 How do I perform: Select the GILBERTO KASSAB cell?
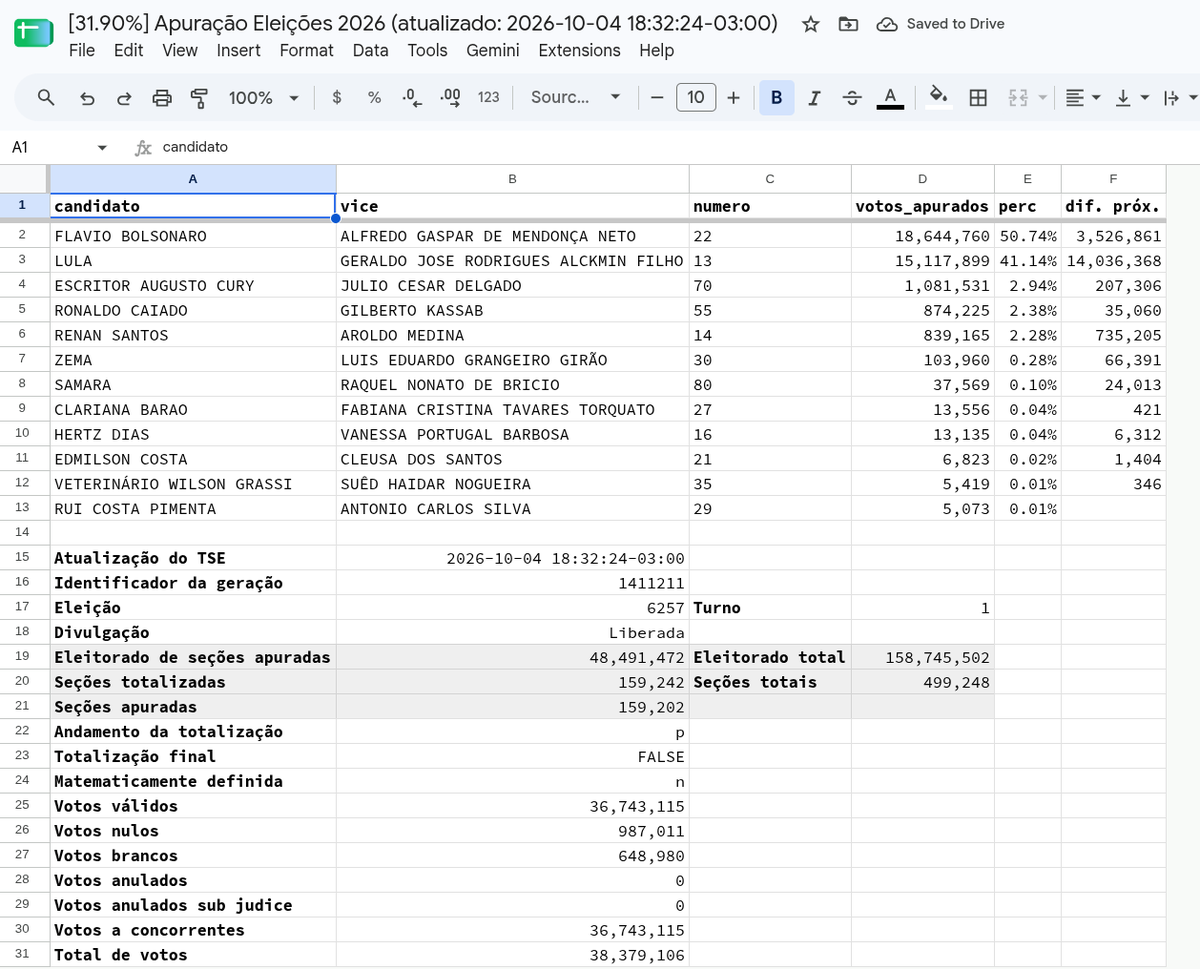click(x=512, y=310)
